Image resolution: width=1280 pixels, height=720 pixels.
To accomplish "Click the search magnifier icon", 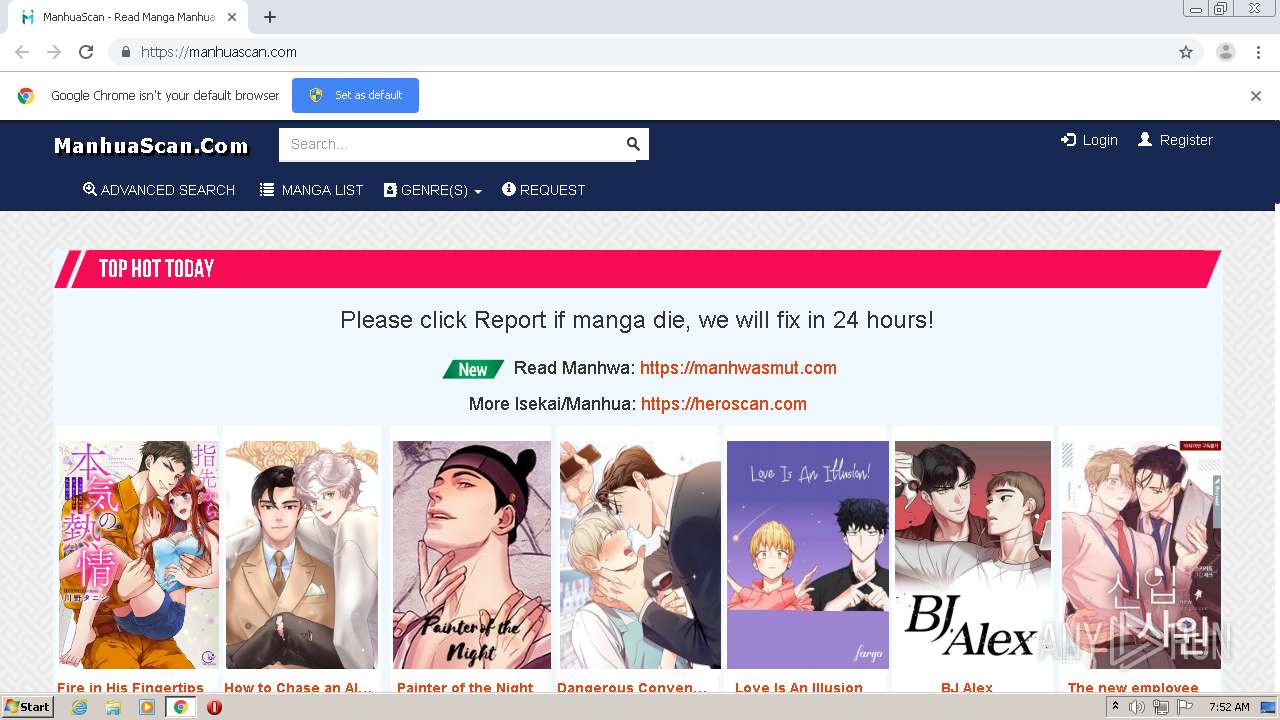I will point(633,144).
